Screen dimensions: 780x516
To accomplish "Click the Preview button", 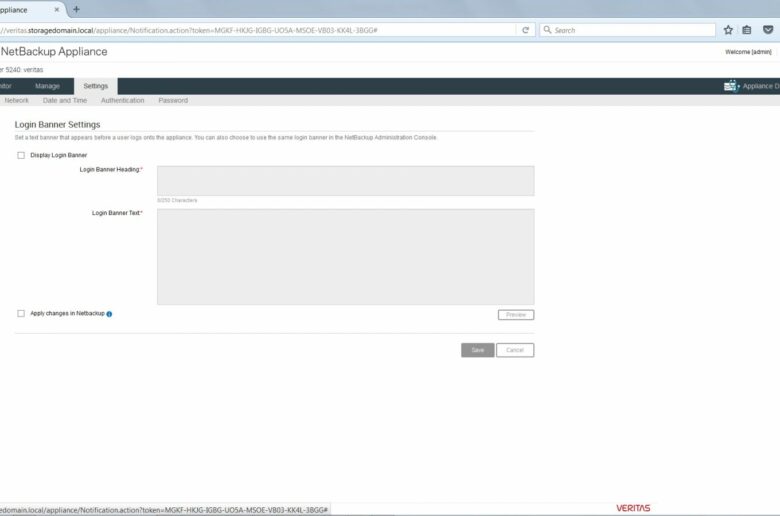I will [x=516, y=315].
